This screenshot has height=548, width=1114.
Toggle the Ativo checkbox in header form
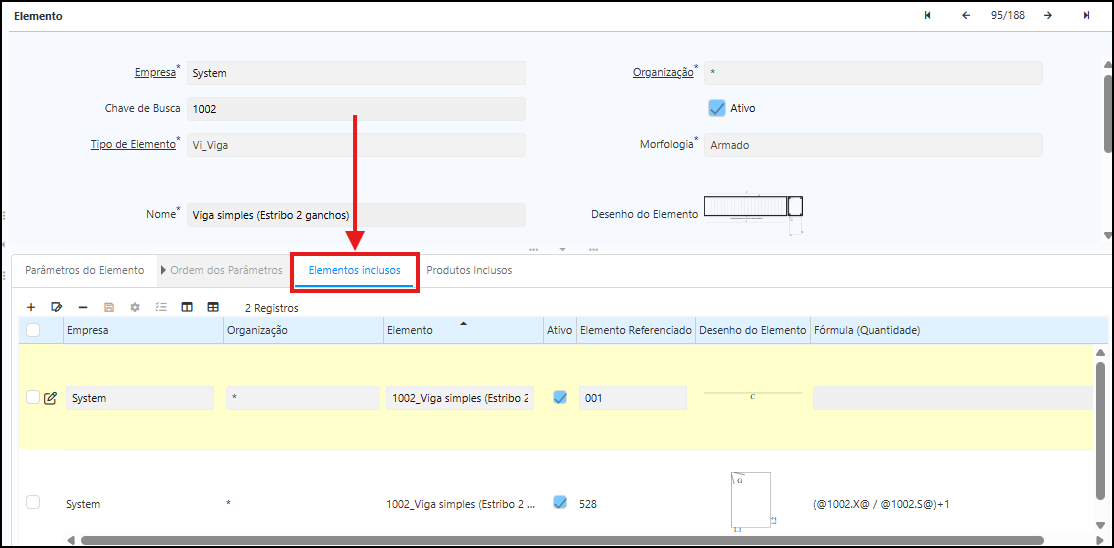716,108
